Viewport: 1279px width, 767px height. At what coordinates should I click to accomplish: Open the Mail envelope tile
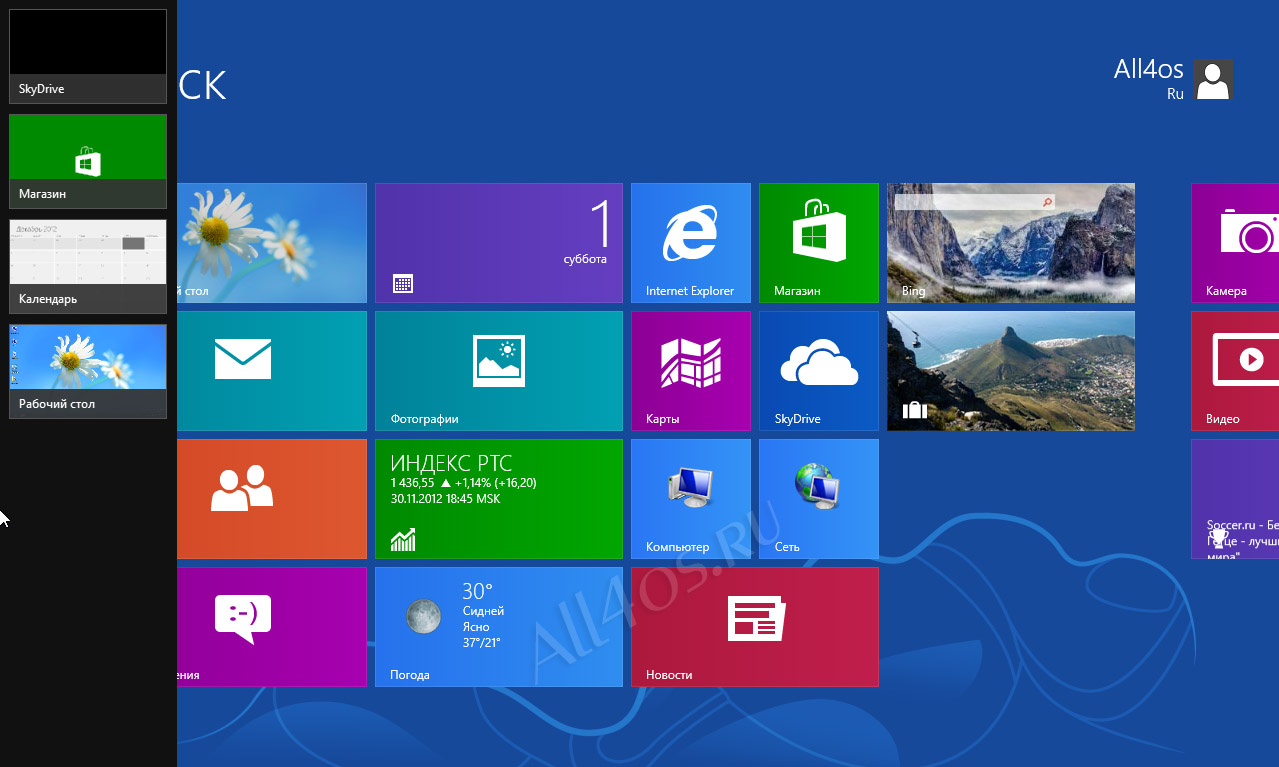[272, 371]
